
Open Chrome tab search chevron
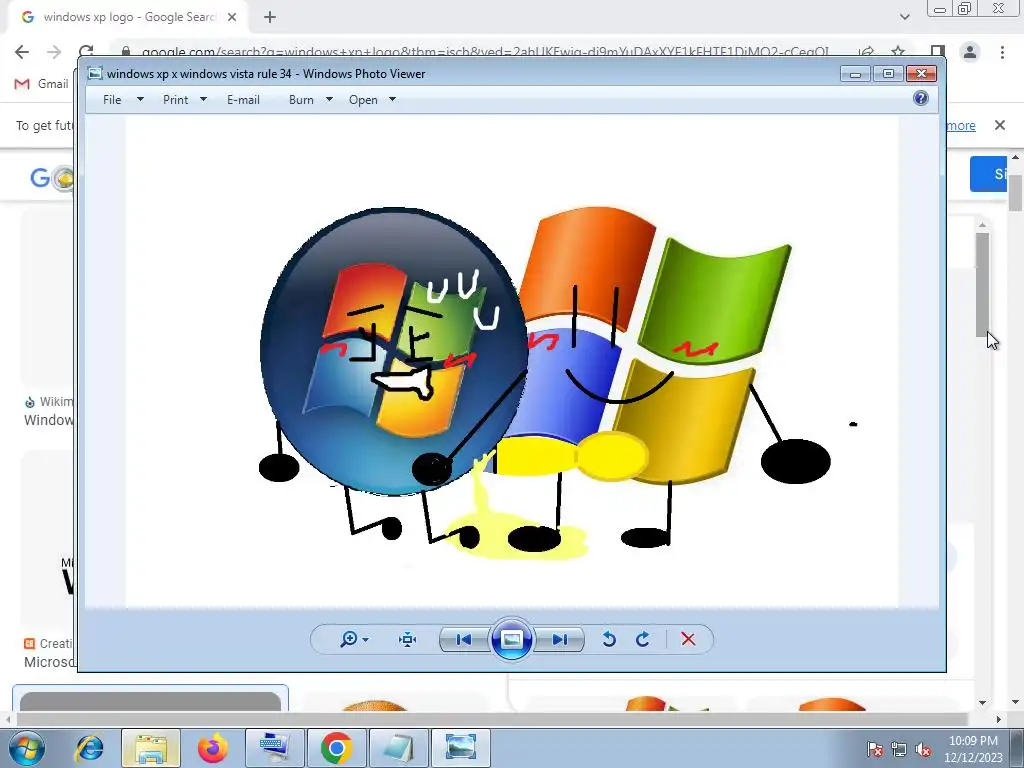click(904, 17)
